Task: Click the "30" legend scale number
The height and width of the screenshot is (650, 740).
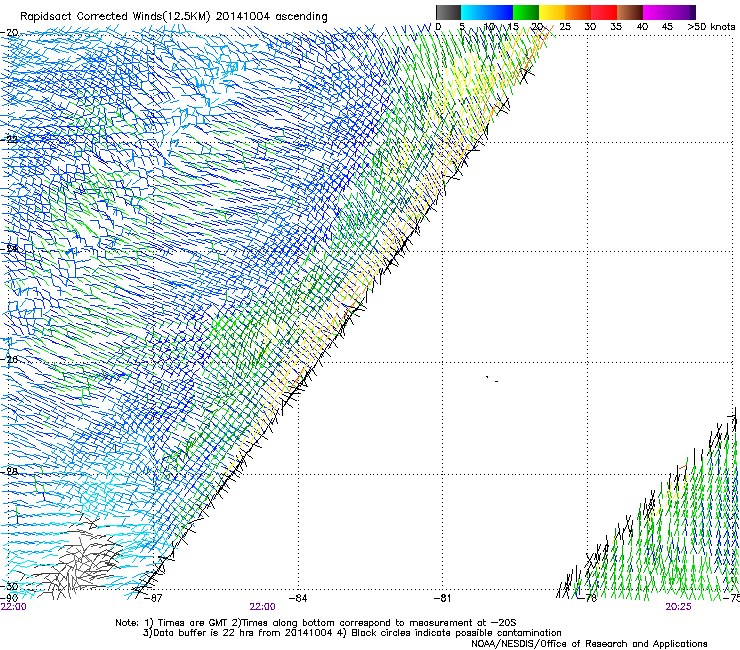Action: pos(590,27)
